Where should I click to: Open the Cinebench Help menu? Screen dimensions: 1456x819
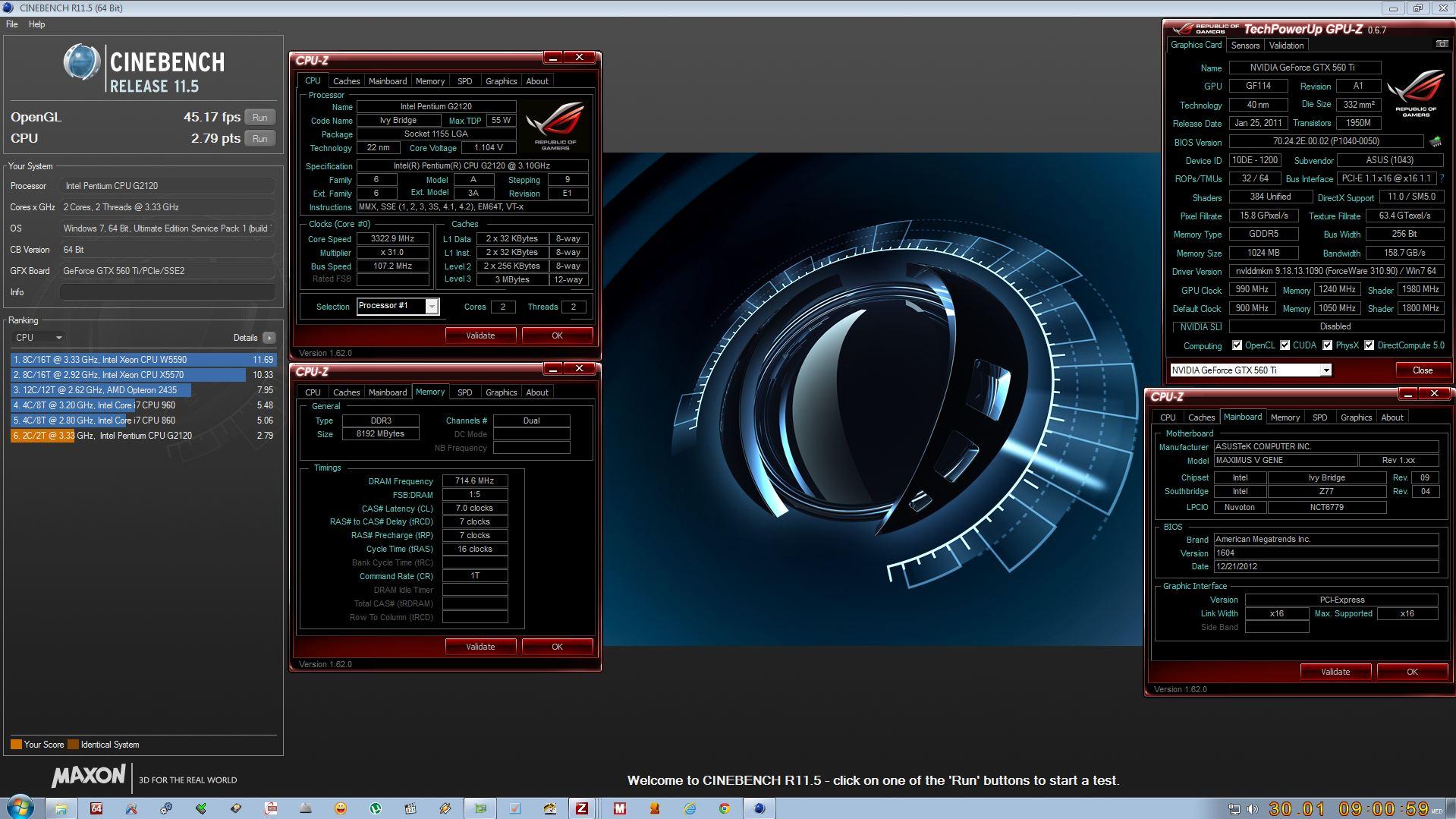36,24
